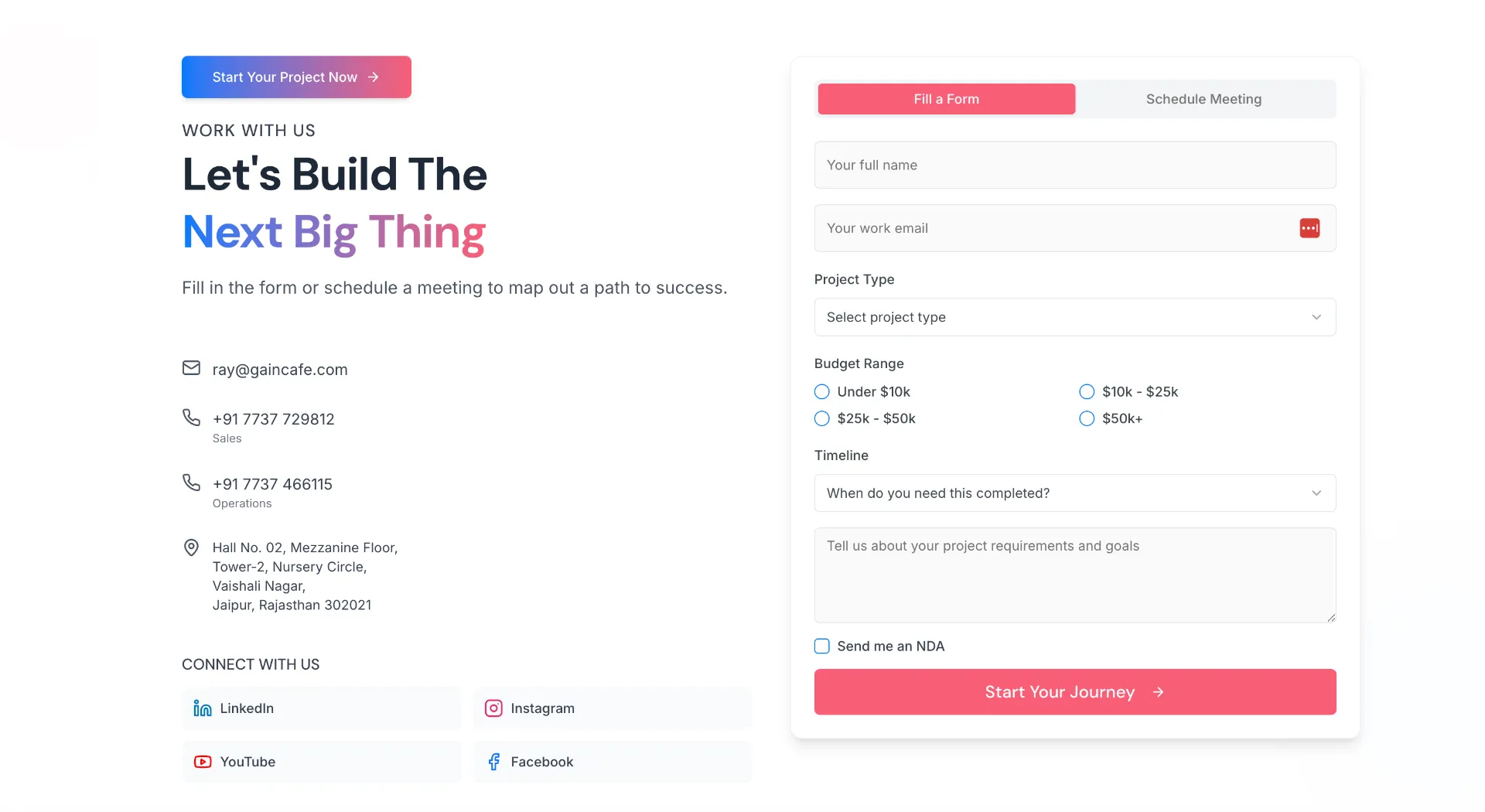Expand the Timeline completion dropdown
Viewport: 1485px width, 812px height.
tap(1074, 493)
